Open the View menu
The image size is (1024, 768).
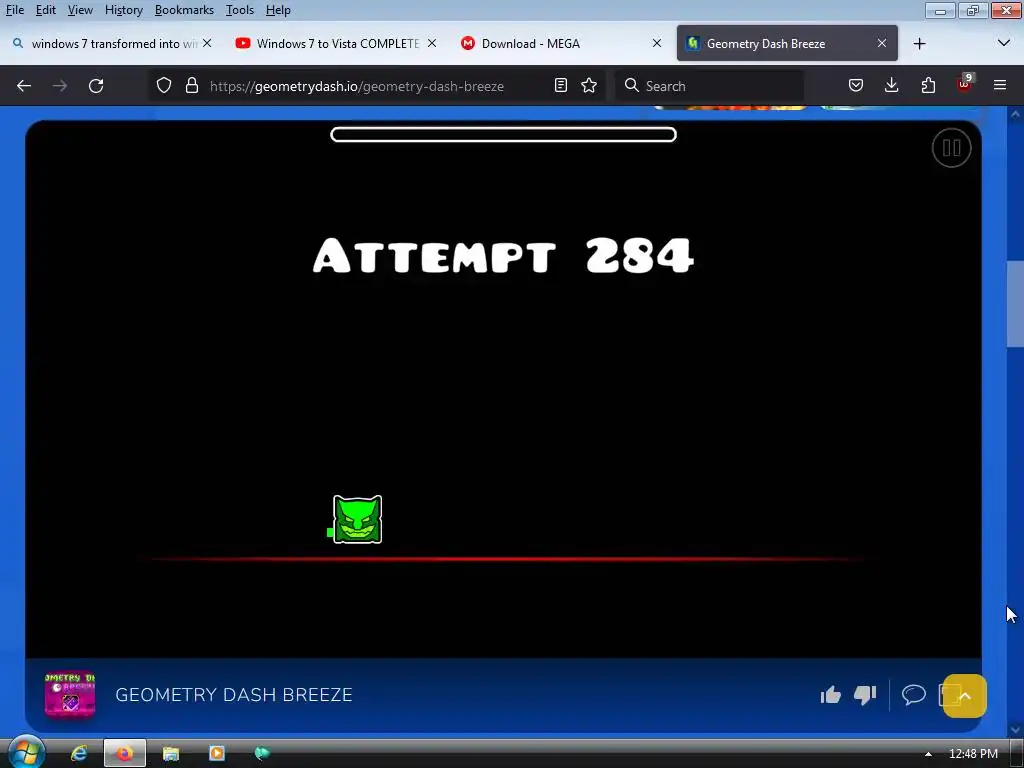(80, 10)
